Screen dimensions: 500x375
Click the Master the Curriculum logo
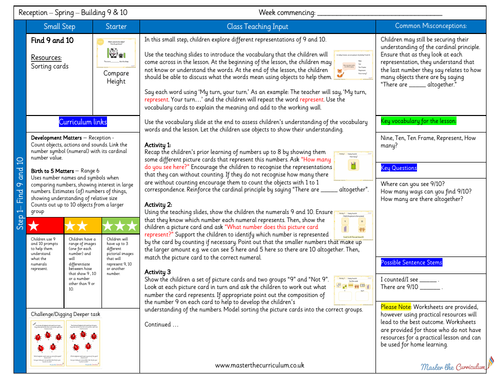pos(457,365)
